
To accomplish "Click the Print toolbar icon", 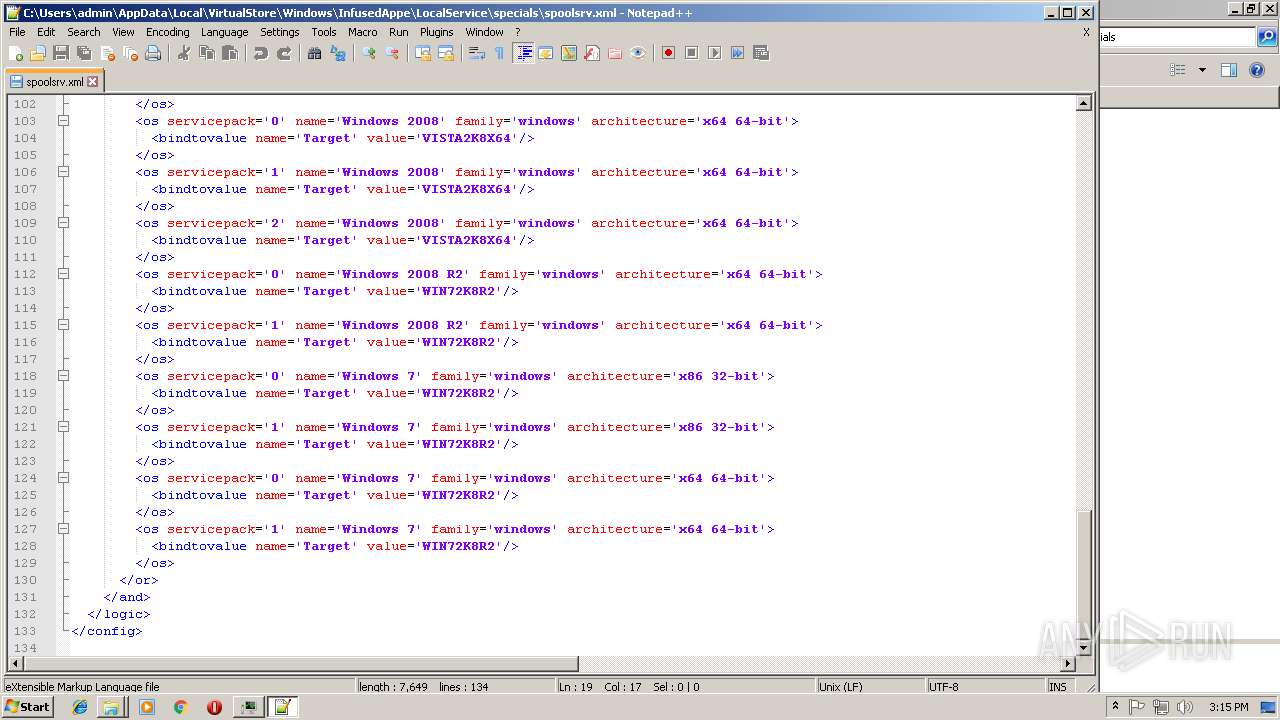I will pyautogui.click(x=153, y=53).
